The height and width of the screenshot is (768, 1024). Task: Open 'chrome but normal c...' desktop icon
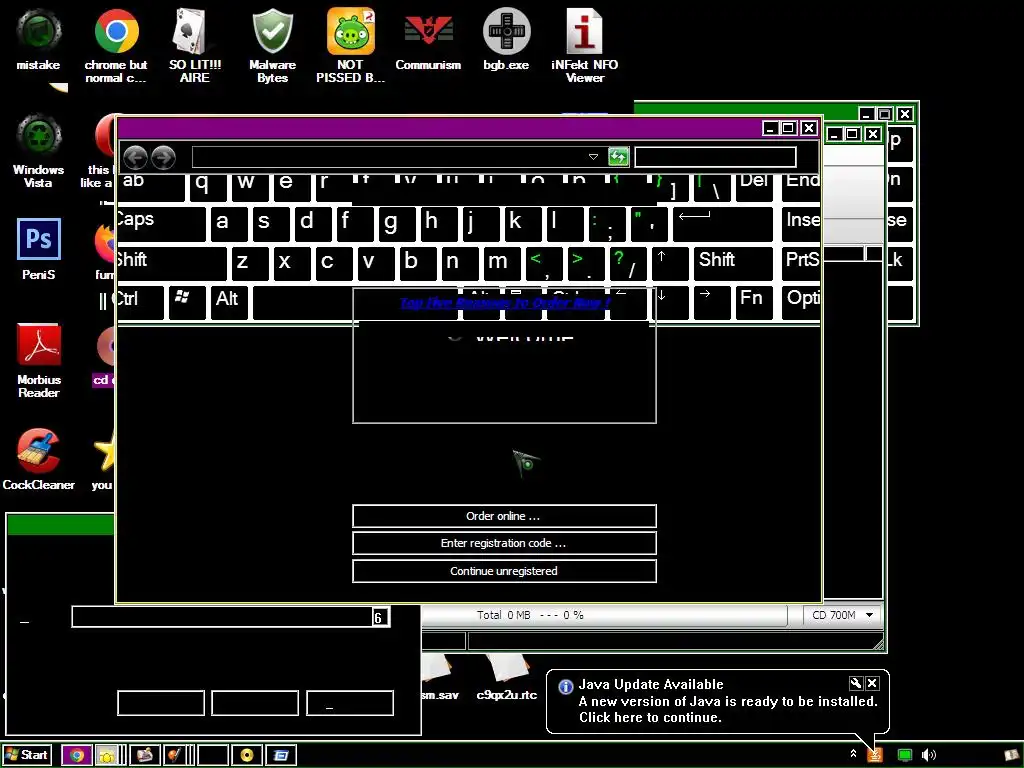tap(116, 44)
